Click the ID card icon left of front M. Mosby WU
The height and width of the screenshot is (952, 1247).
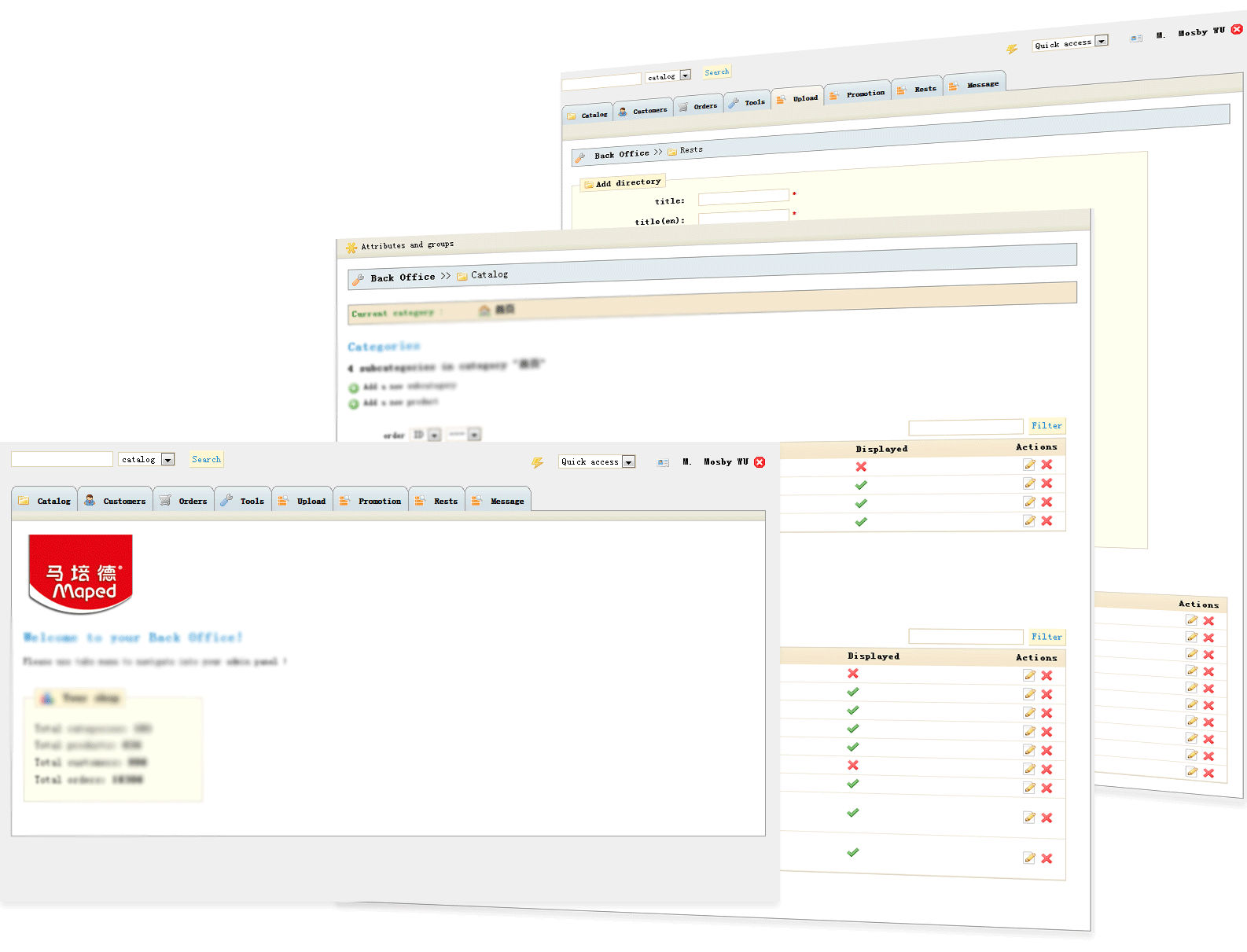pos(663,462)
